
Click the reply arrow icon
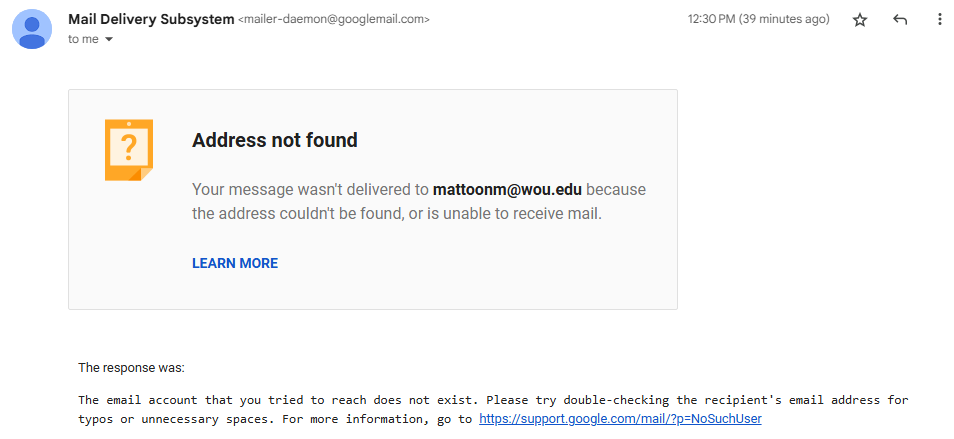point(900,20)
